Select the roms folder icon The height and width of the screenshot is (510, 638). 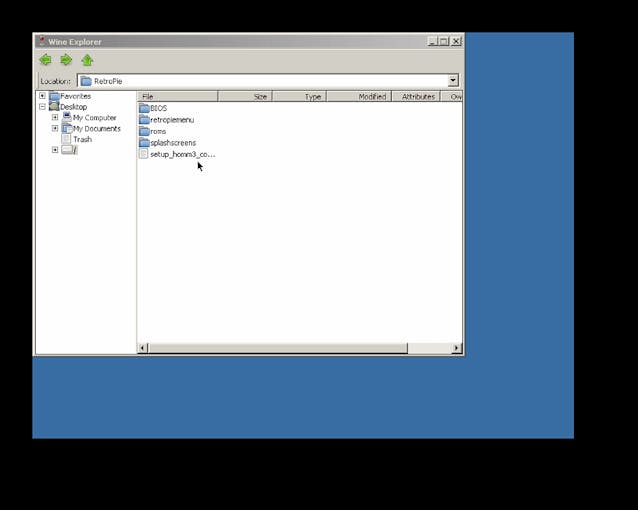point(144,131)
